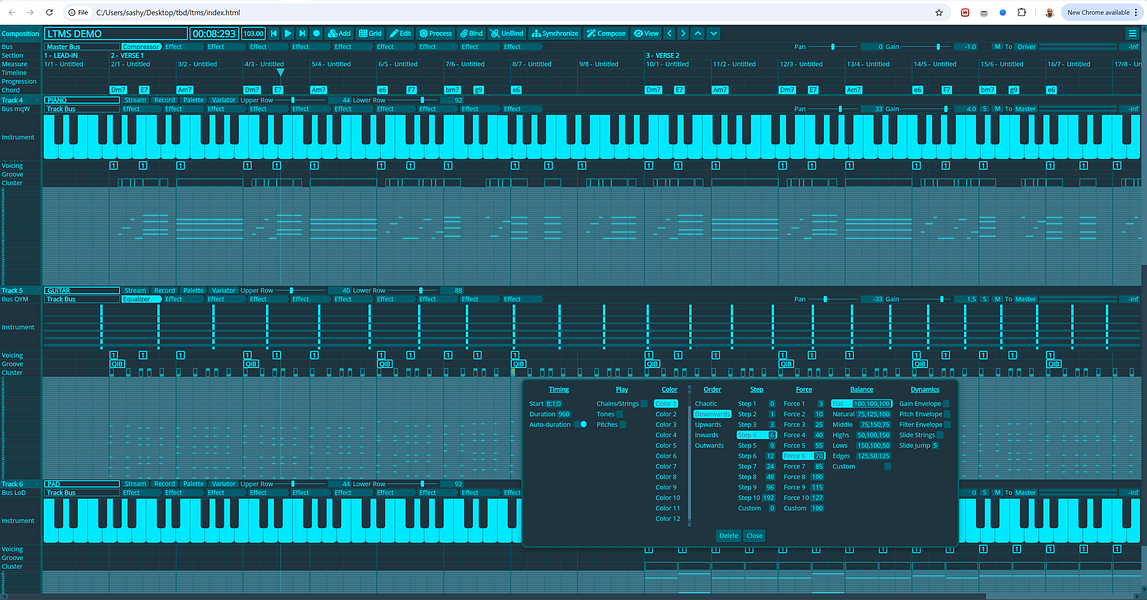The image size is (1147, 600).
Task: Open the View eye menu
Action: (x=646, y=34)
